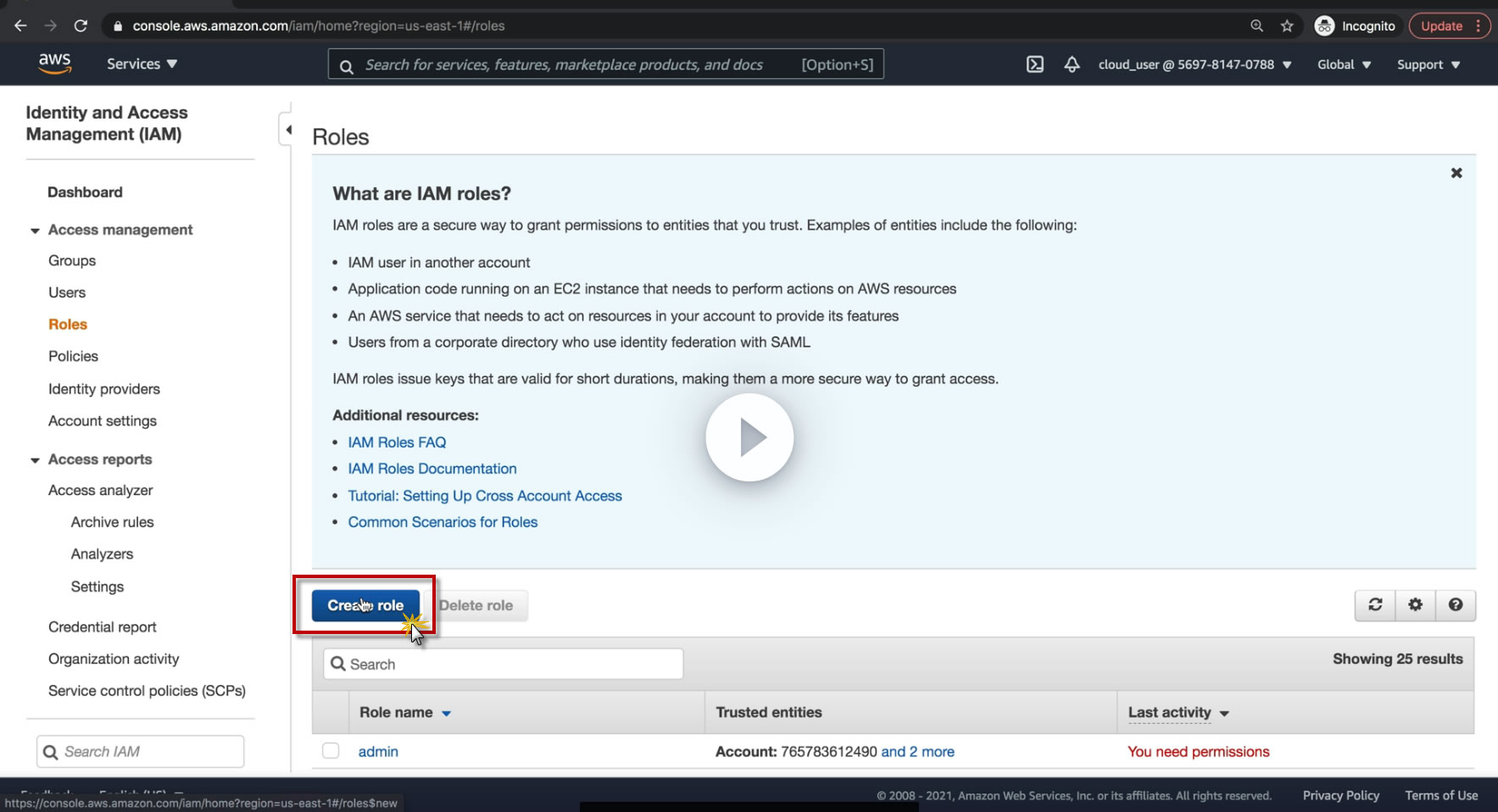Click the site lock icon in the address bar

click(118, 25)
